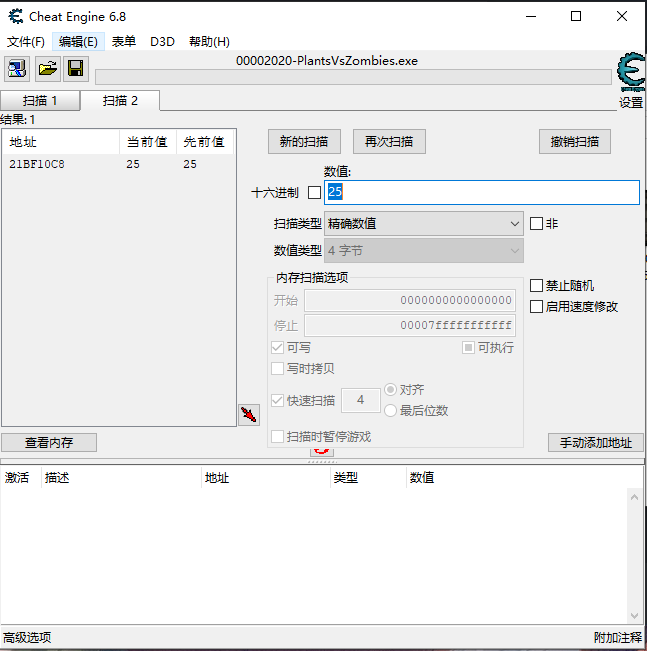647x651 pixels.
Task: Click the 类型 column header
Action: 368,477
